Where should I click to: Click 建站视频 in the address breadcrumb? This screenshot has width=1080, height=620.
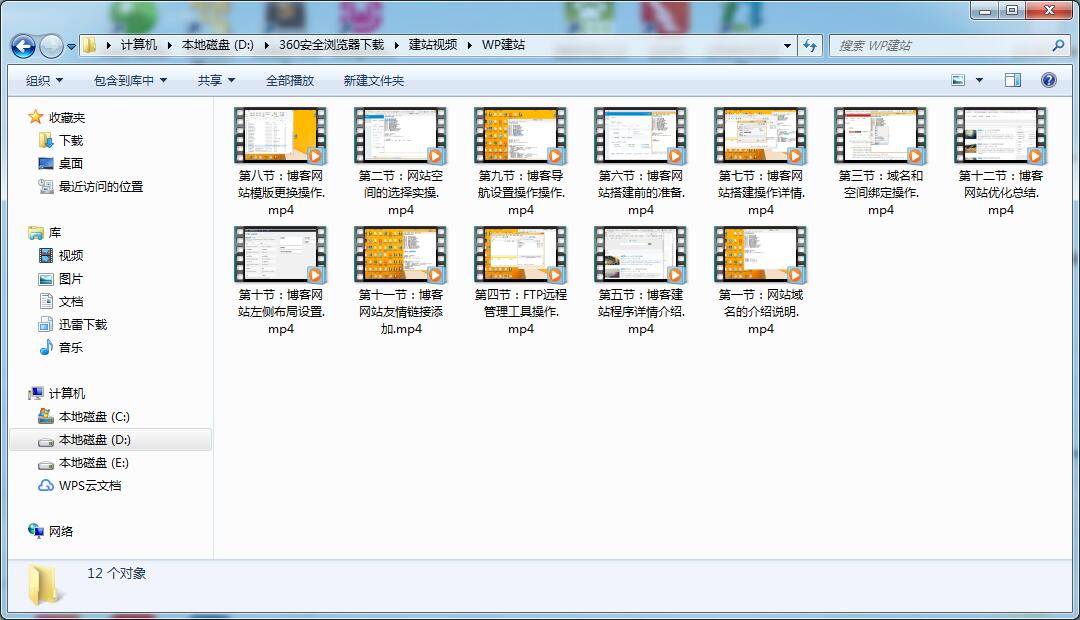(433, 45)
